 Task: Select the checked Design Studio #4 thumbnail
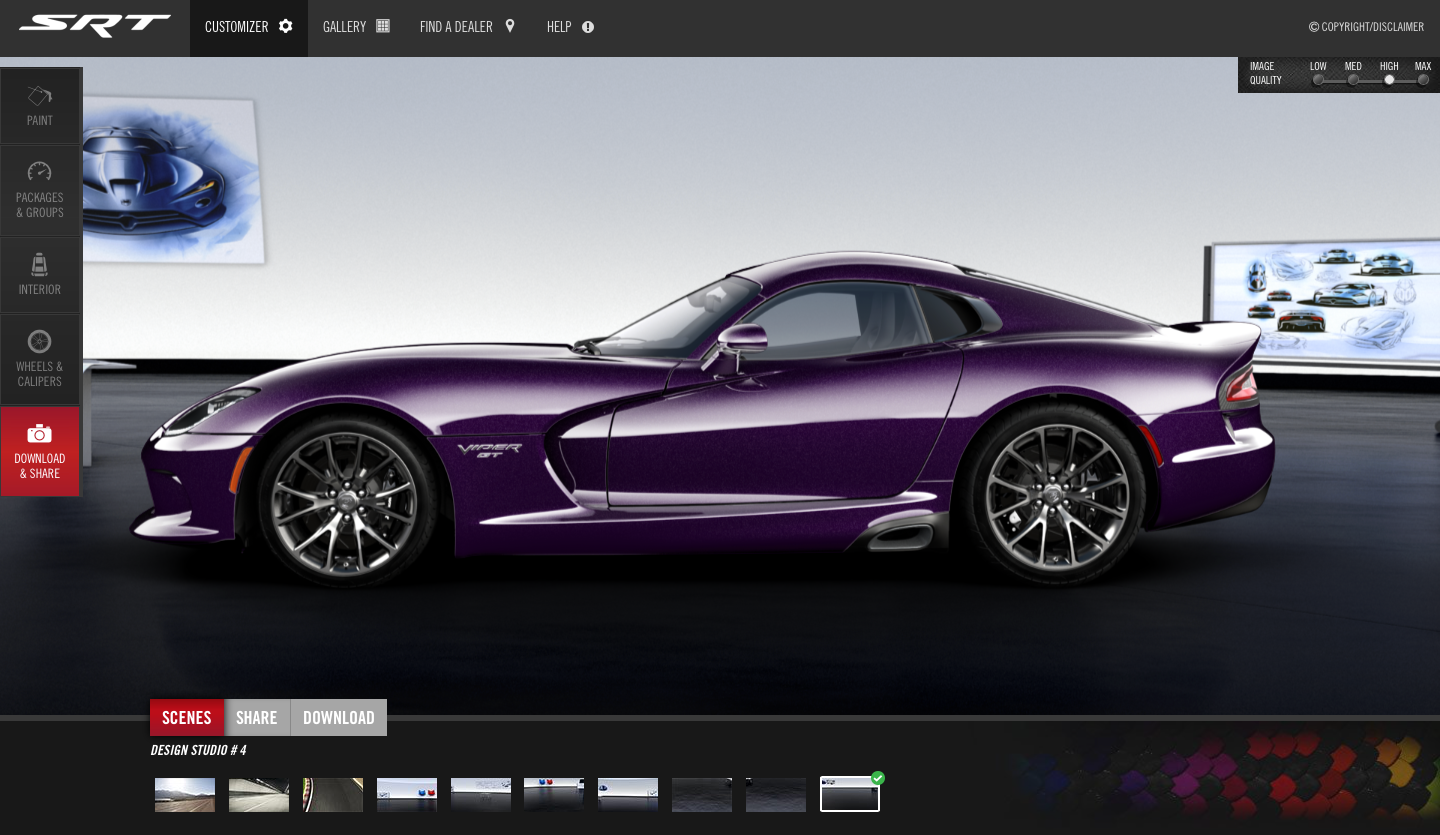coord(850,794)
